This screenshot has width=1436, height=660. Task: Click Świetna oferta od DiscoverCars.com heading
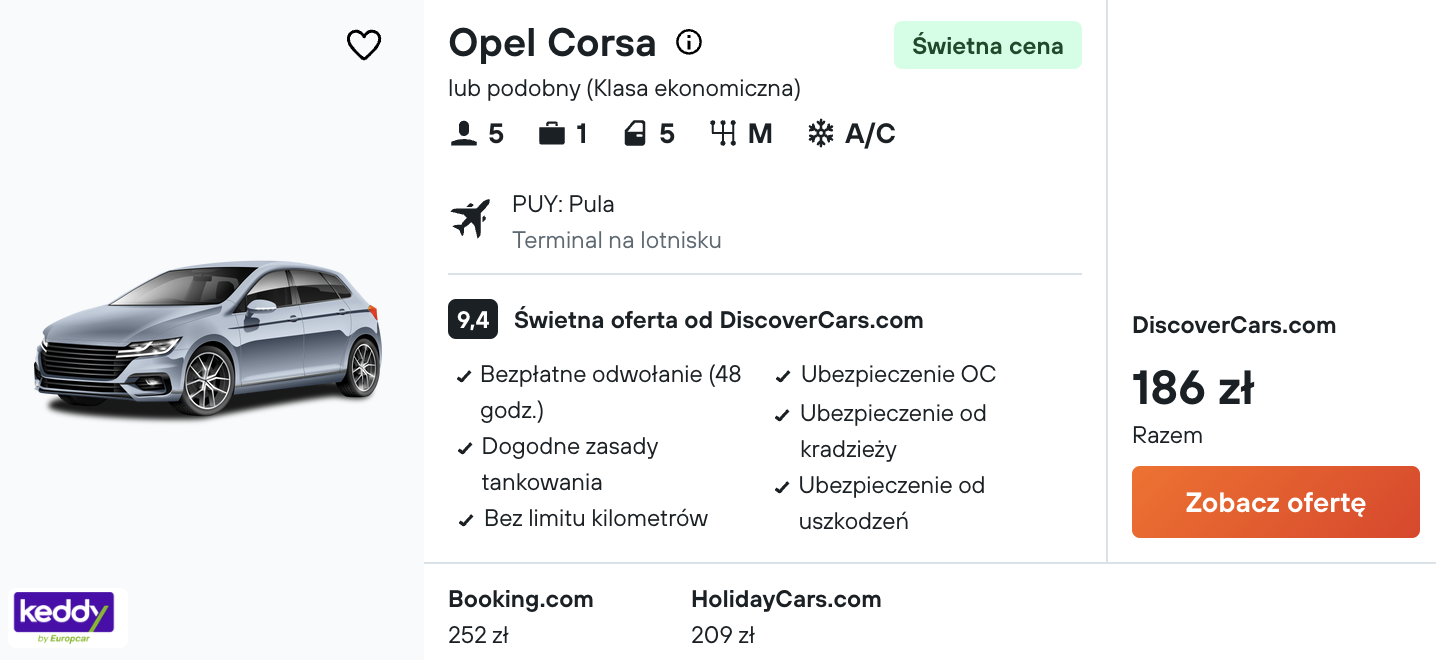[718, 321]
